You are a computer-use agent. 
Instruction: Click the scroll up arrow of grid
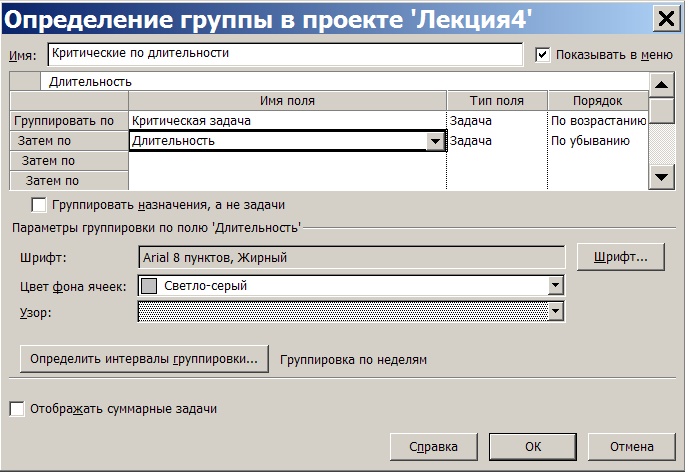tap(661, 85)
